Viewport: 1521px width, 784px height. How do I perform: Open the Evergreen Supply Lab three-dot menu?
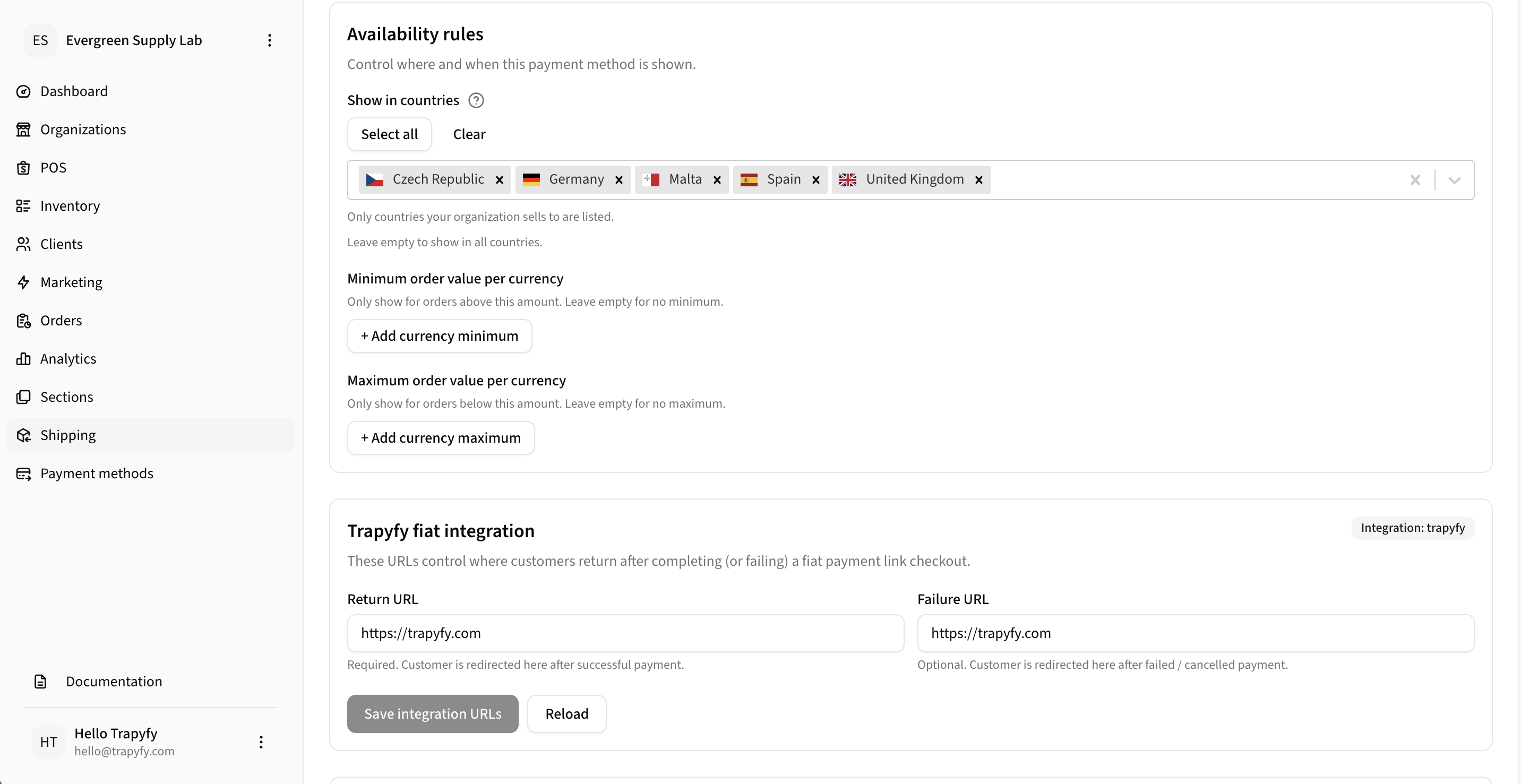[269, 40]
